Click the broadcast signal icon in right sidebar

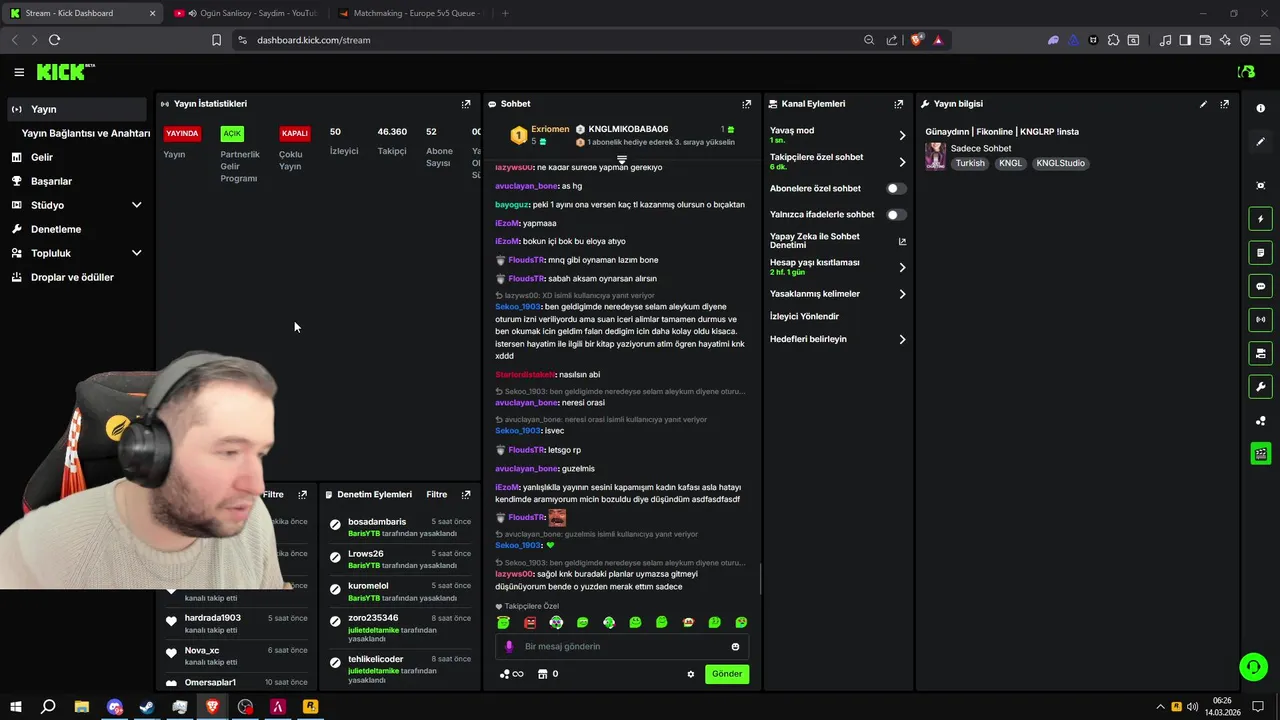click(x=1260, y=320)
